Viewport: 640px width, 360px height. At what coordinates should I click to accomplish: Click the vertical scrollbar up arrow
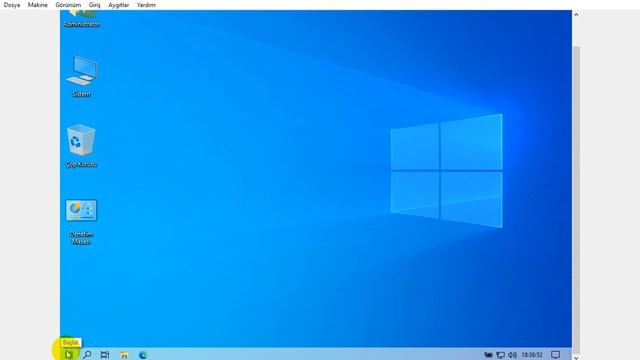pyautogui.click(x=576, y=14)
